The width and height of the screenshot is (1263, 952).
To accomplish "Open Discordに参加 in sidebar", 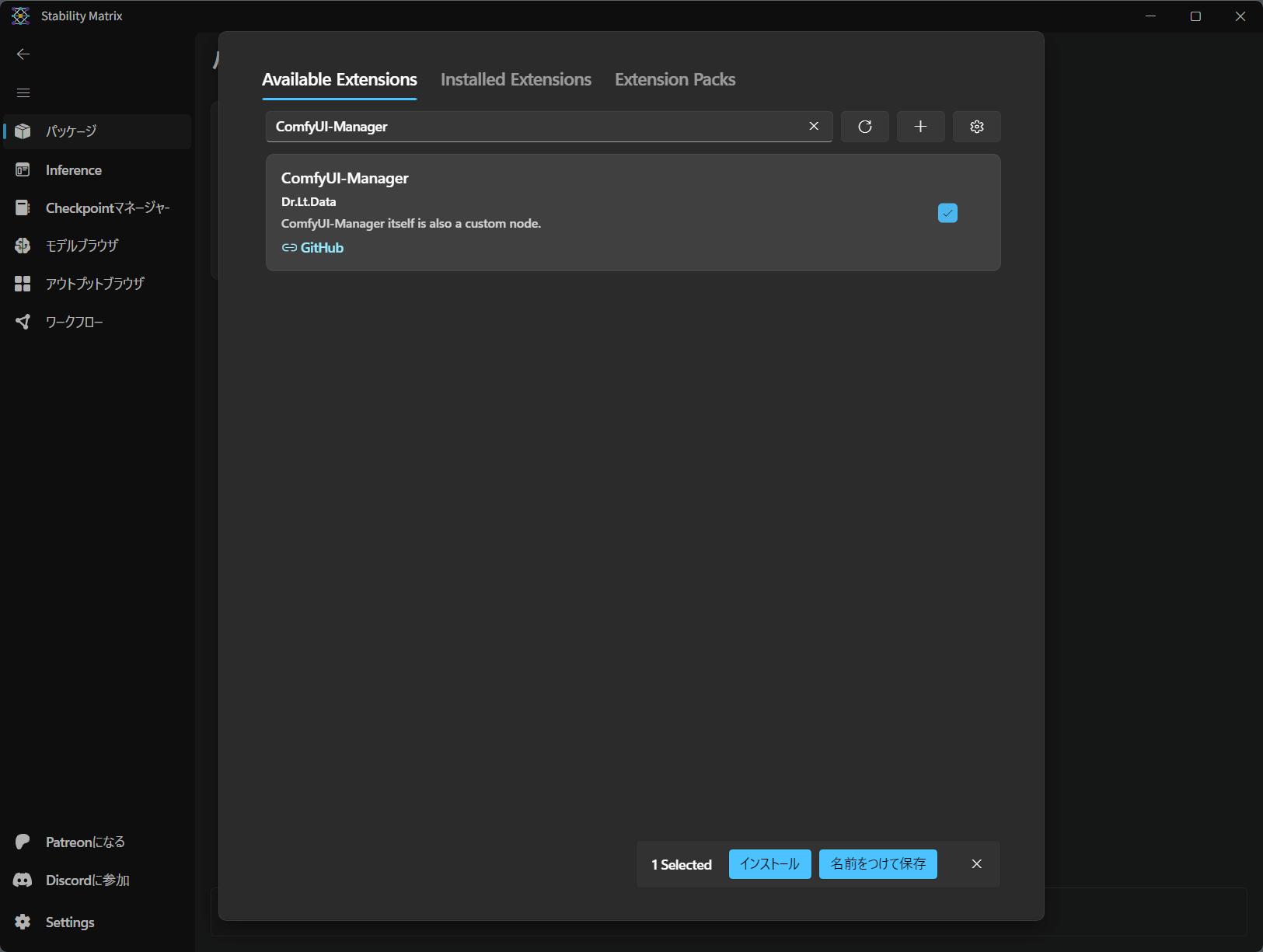I will [x=87, y=880].
